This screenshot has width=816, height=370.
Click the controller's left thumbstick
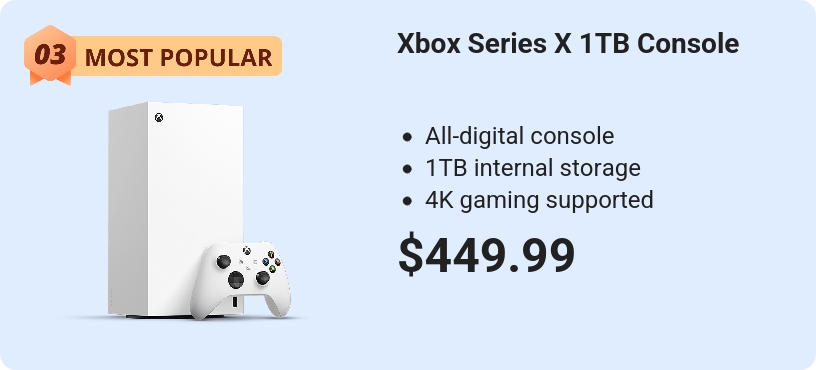coord(223,261)
